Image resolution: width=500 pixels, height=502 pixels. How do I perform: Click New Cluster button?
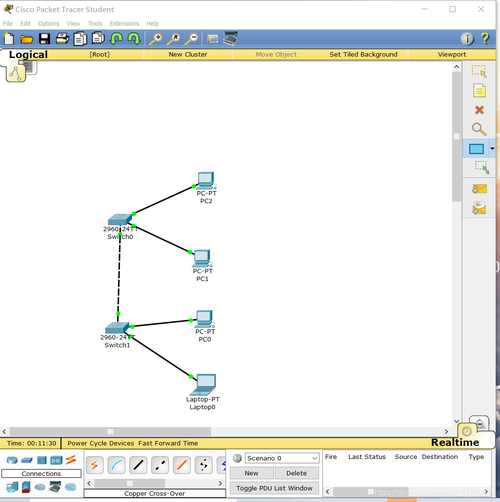pos(188,54)
